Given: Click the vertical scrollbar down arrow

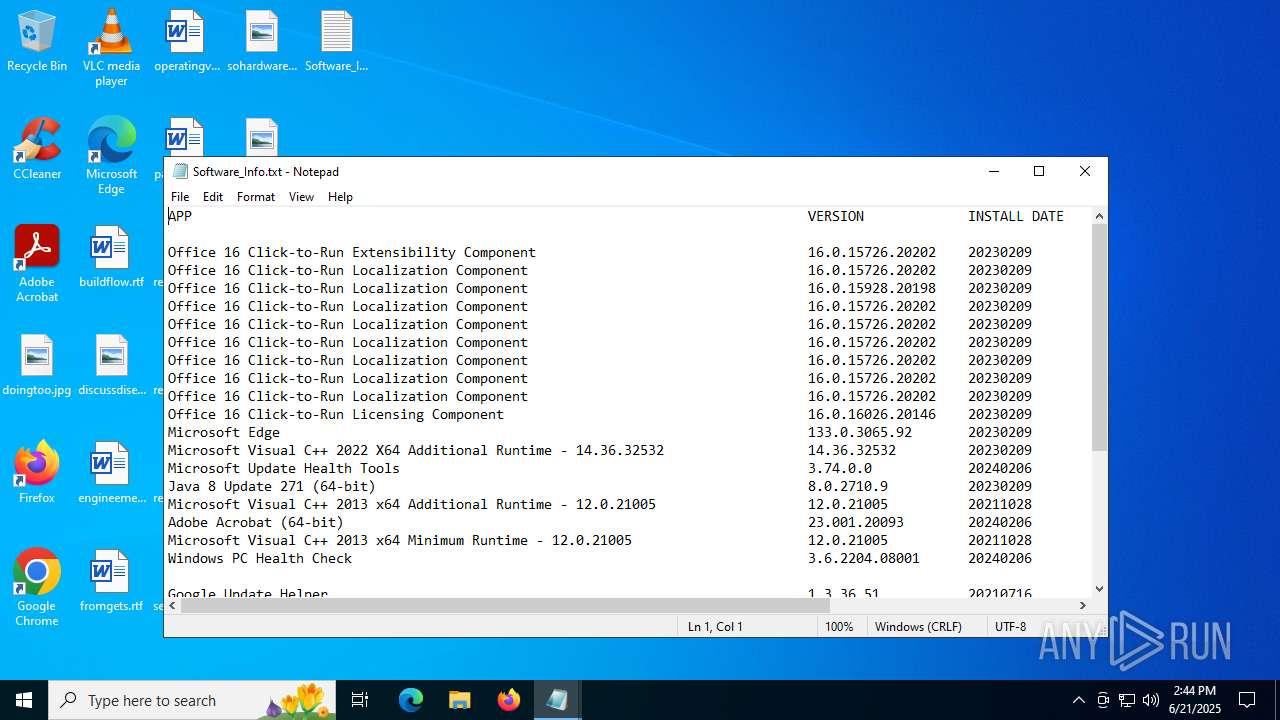Looking at the screenshot, I should [1099, 589].
